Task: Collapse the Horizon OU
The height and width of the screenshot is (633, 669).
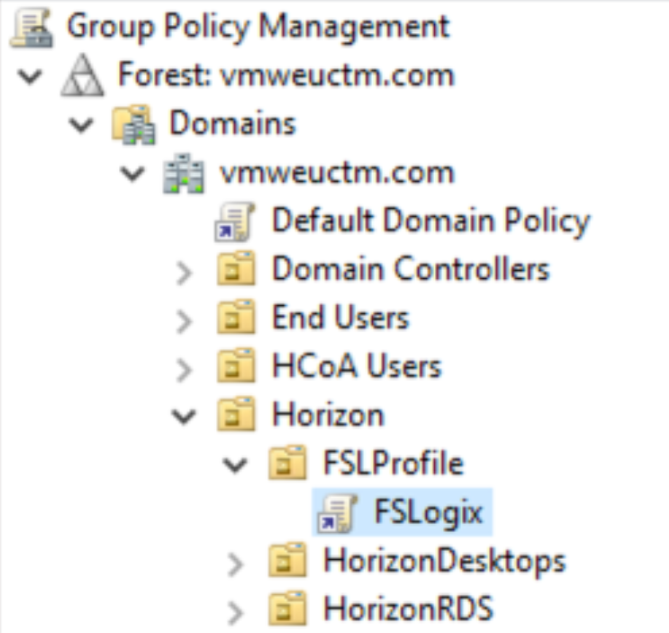Action: click(x=184, y=416)
